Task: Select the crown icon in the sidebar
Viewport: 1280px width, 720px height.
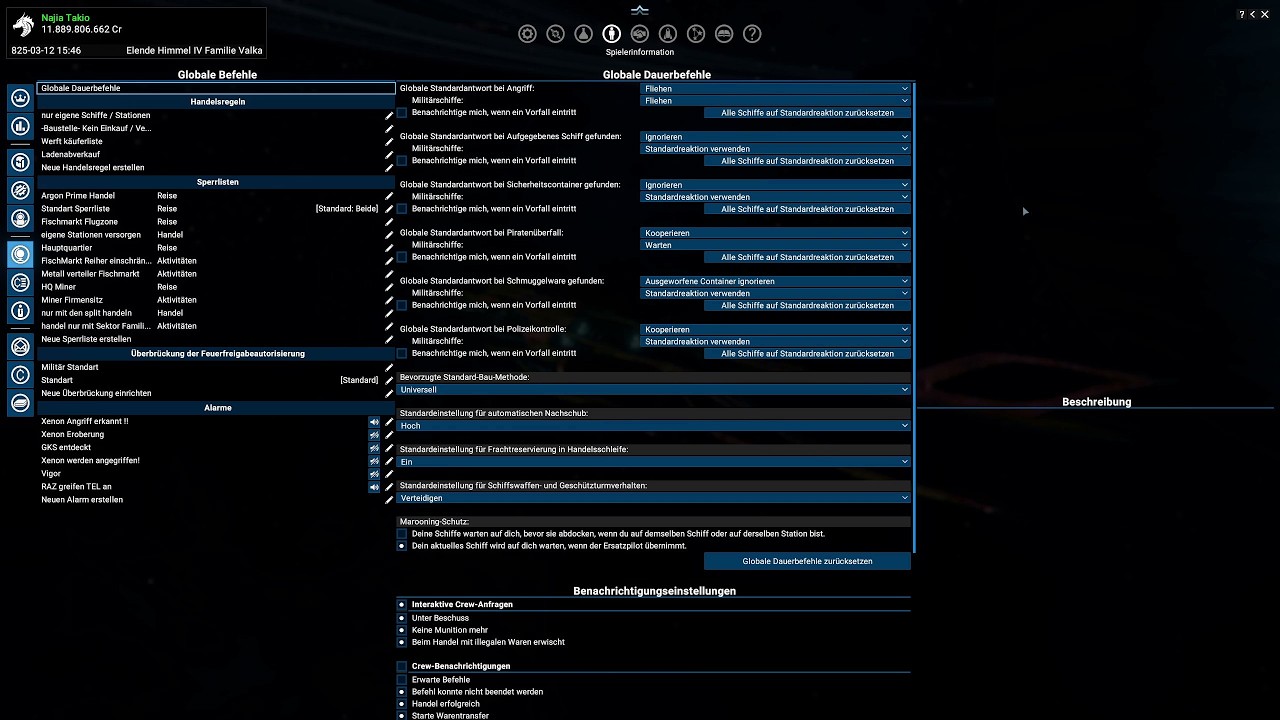Action: coord(20,98)
